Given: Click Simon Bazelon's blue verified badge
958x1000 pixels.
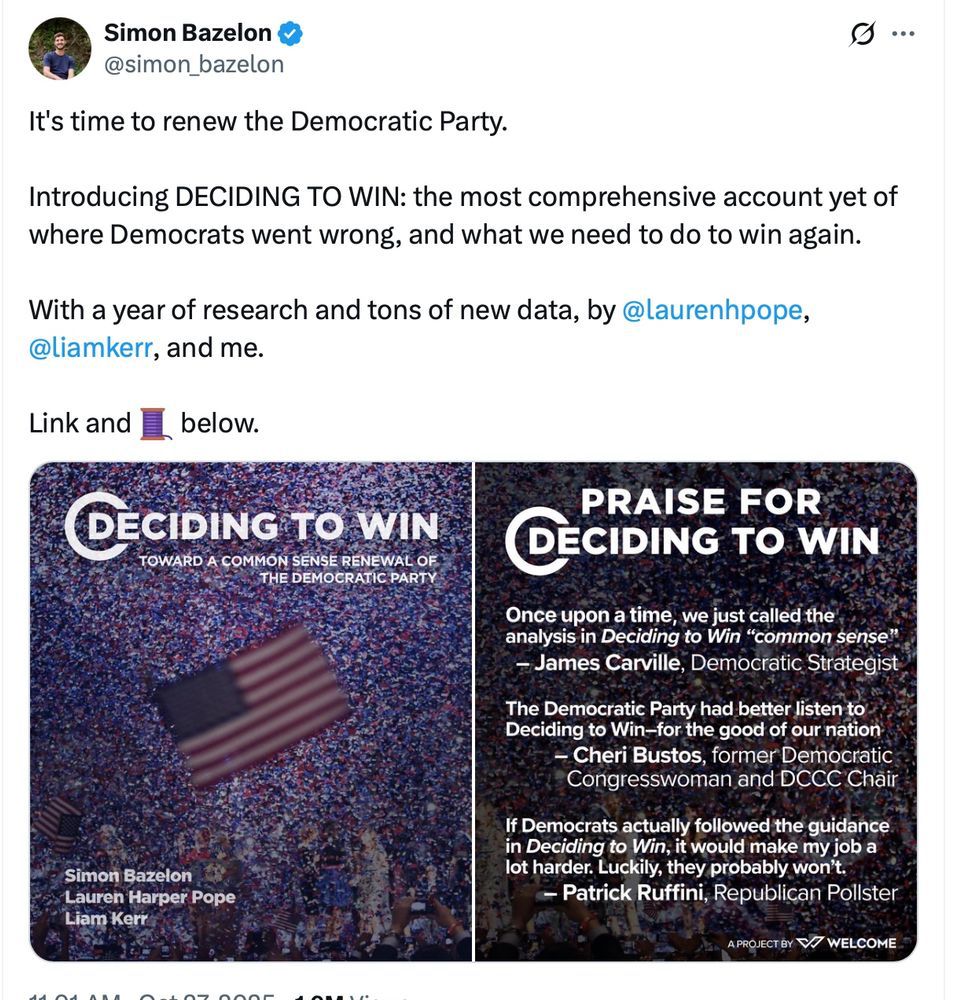Looking at the screenshot, I should (289, 31).
